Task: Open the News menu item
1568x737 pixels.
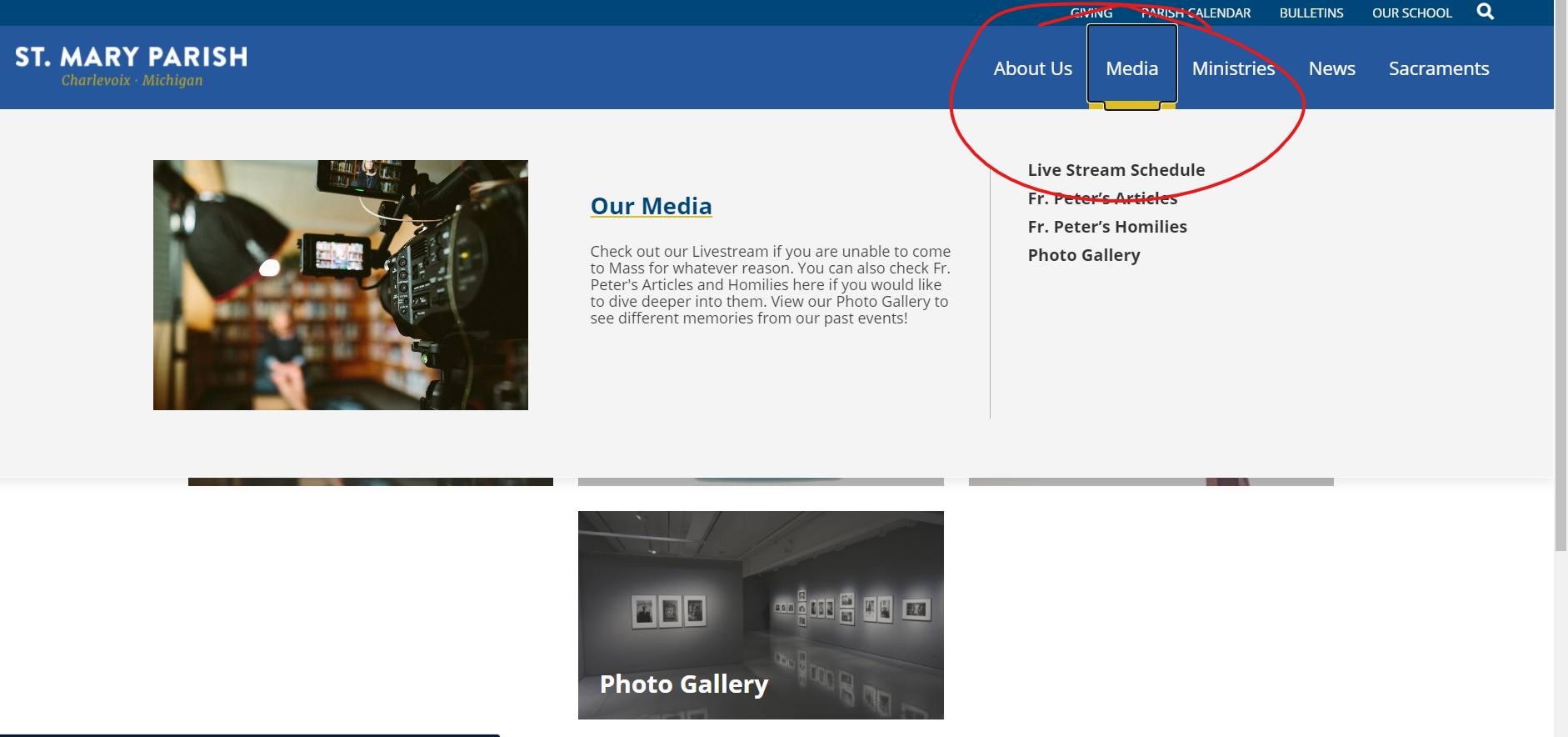Action: [x=1331, y=68]
